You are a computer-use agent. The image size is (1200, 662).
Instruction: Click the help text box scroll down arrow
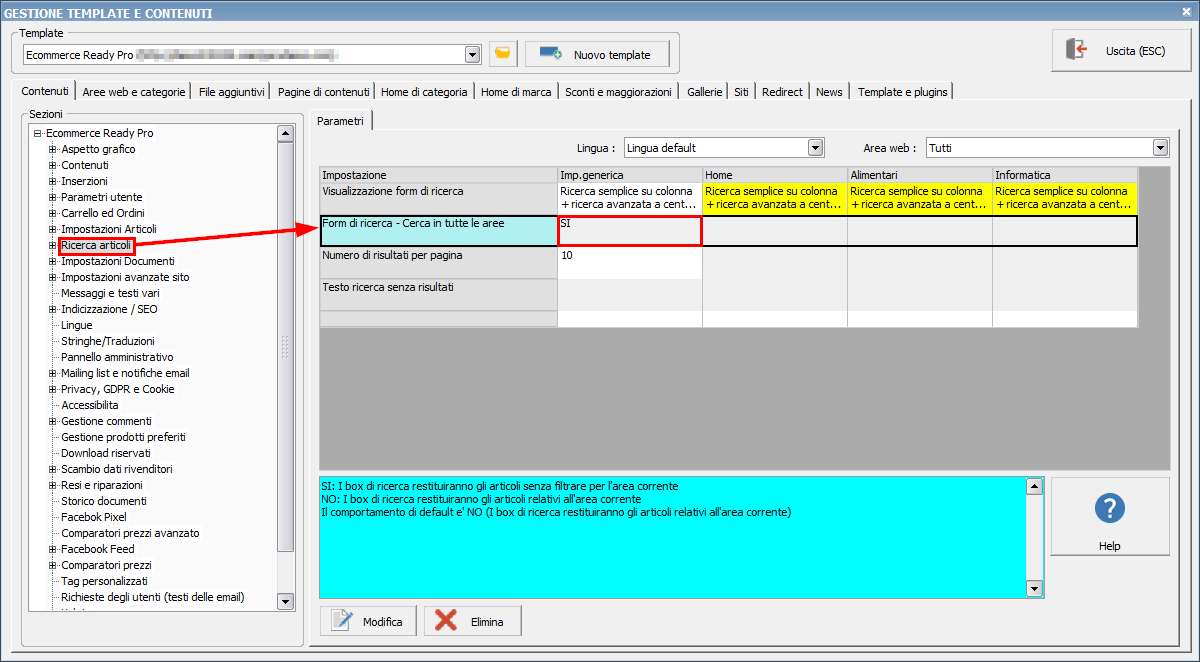tap(1035, 589)
